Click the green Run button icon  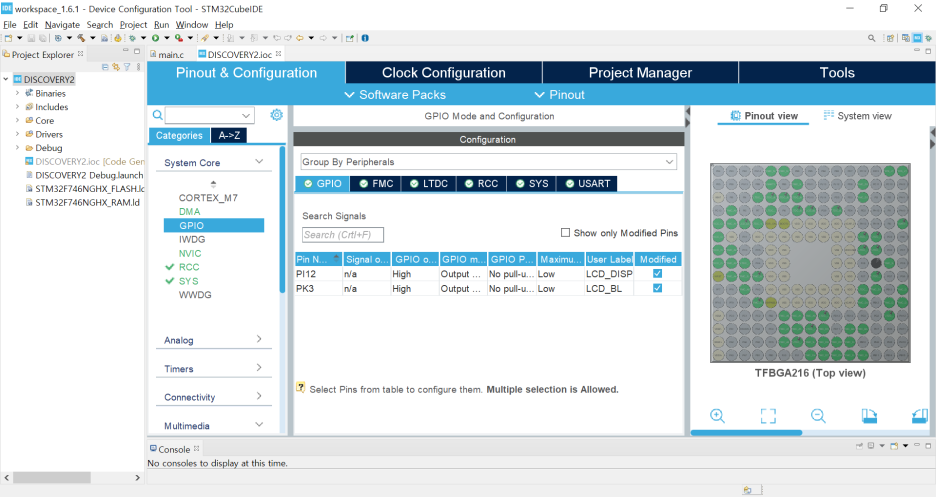point(155,38)
